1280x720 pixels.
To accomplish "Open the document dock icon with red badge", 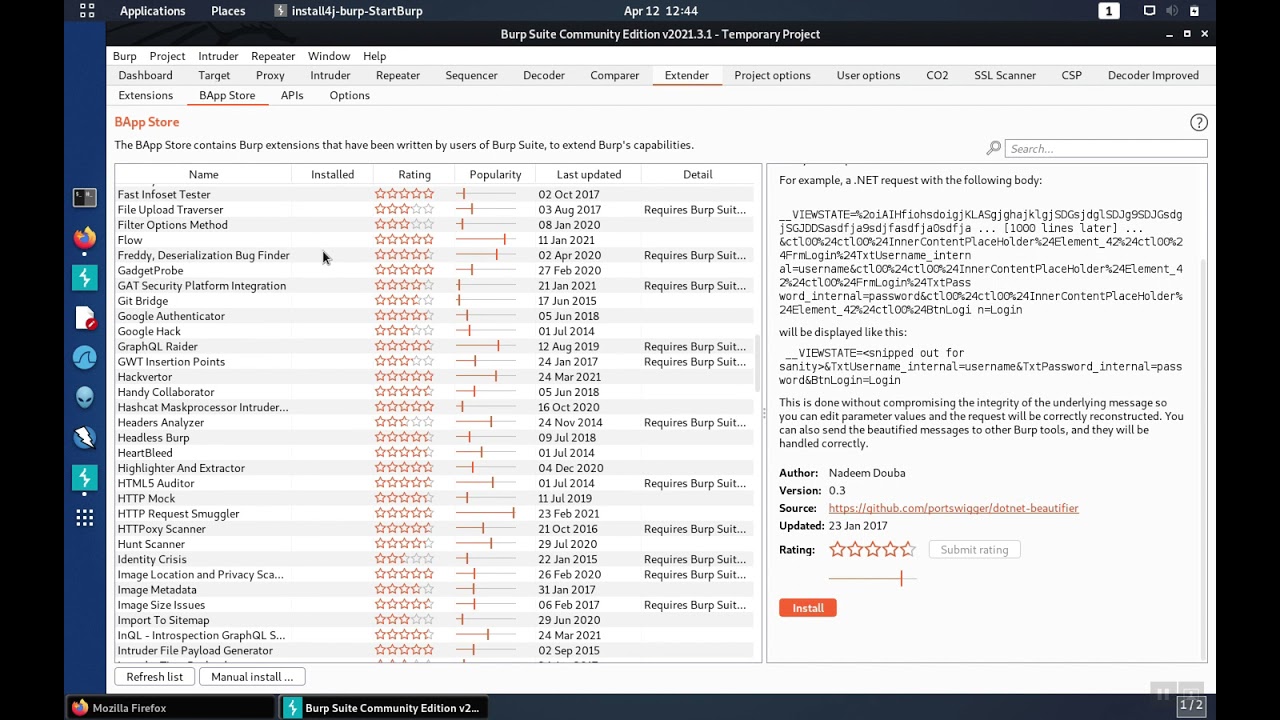I will 85,317.
